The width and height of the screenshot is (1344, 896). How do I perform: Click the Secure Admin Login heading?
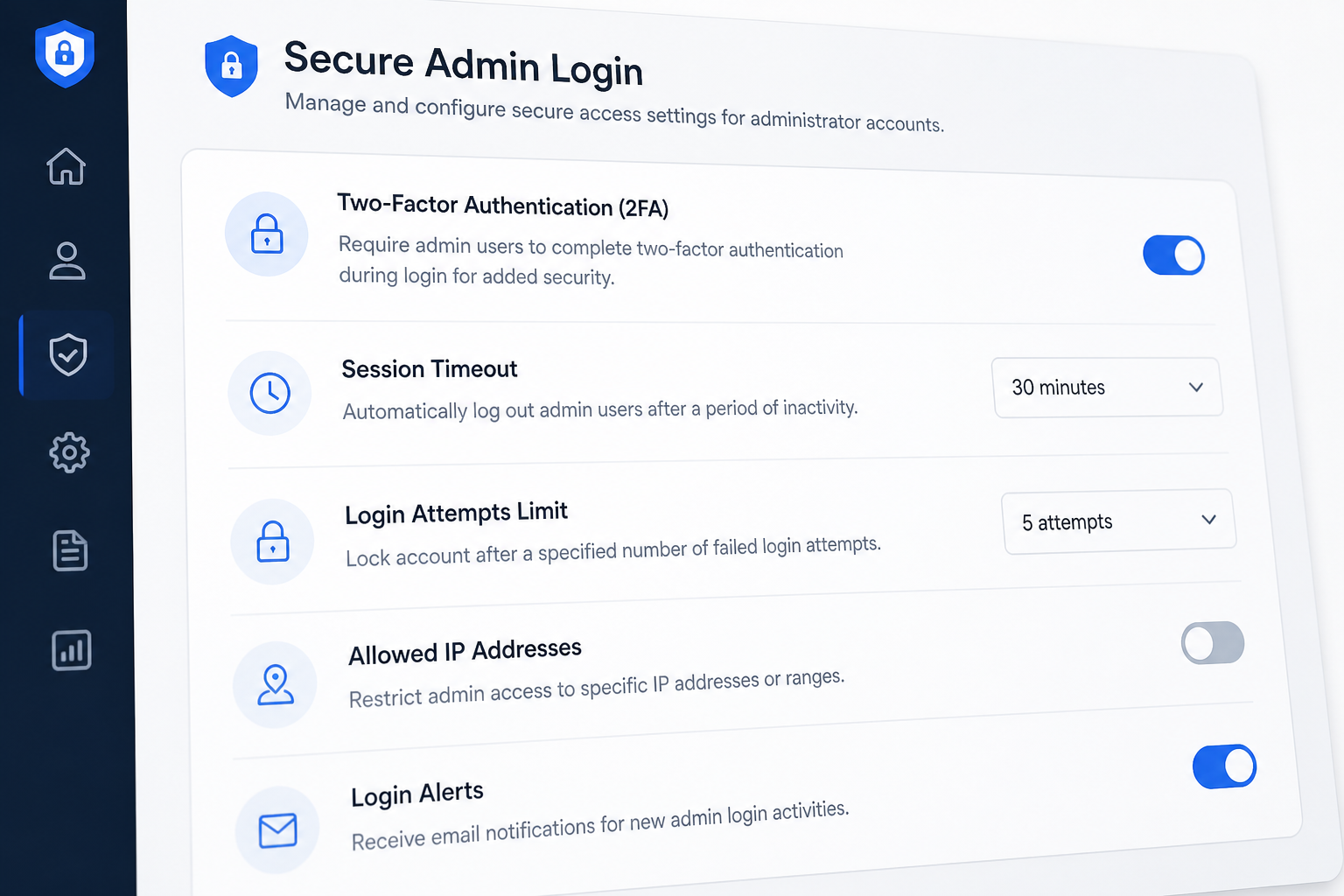464,64
